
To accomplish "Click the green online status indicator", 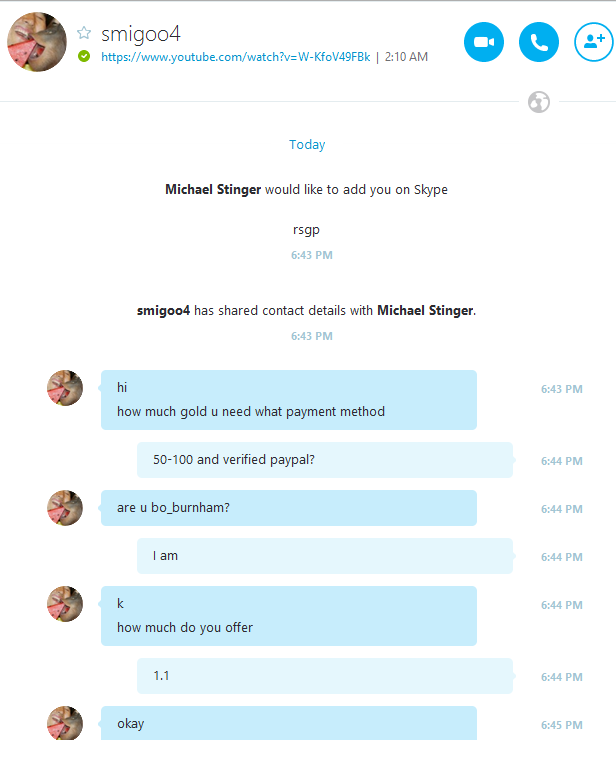I will (x=84, y=56).
